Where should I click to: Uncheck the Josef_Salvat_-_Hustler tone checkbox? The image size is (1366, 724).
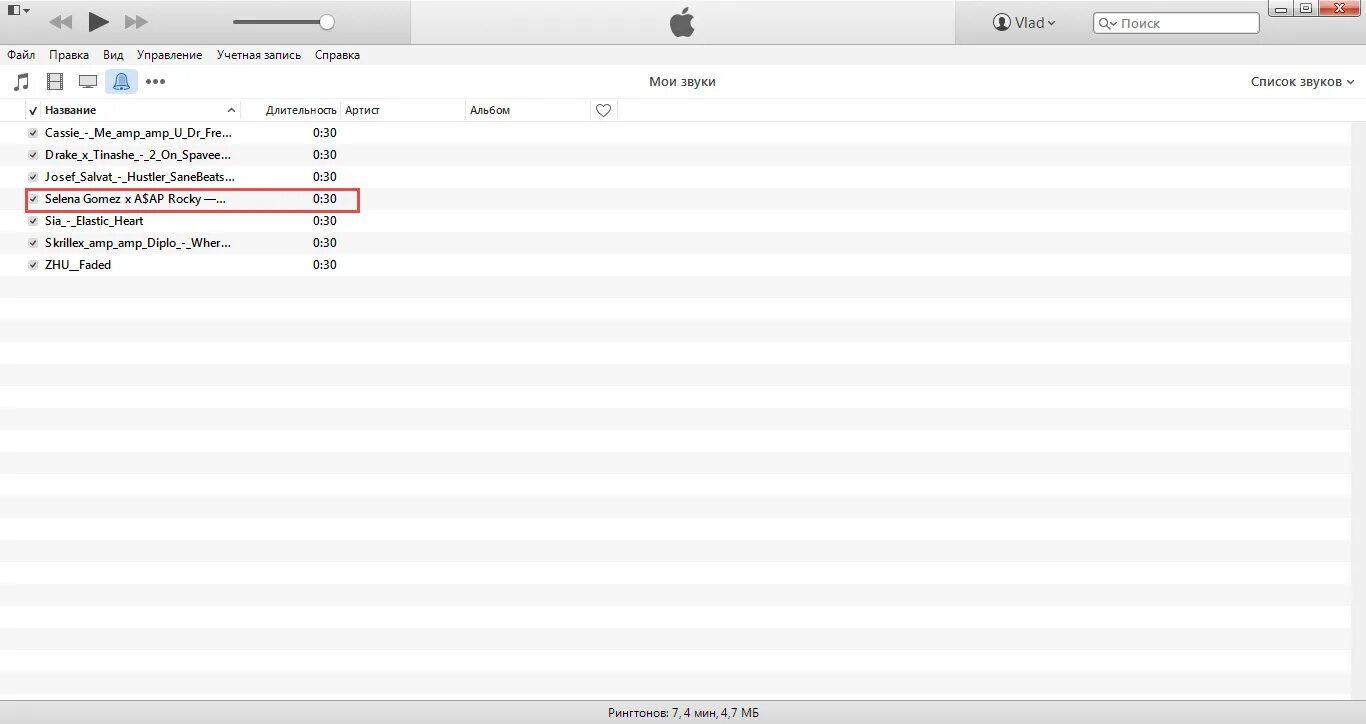pyautogui.click(x=33, y=177)
